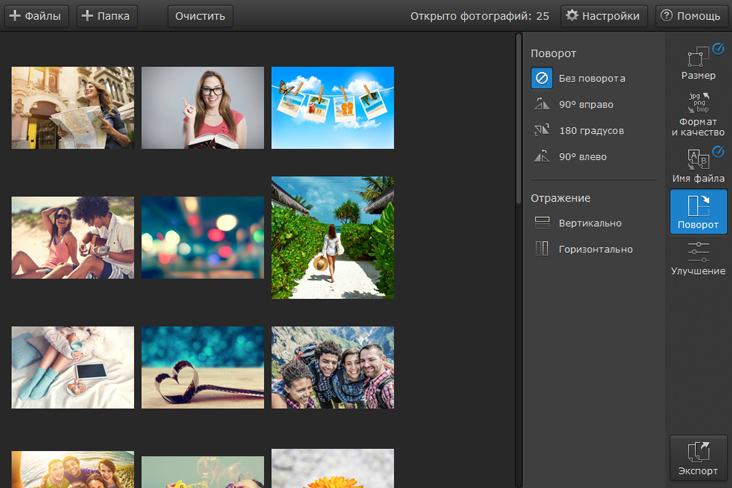Viewport: 732px width, 488px height.
Task: Select the beach couple with guitar thumbnail
Action: coord(72,238)
